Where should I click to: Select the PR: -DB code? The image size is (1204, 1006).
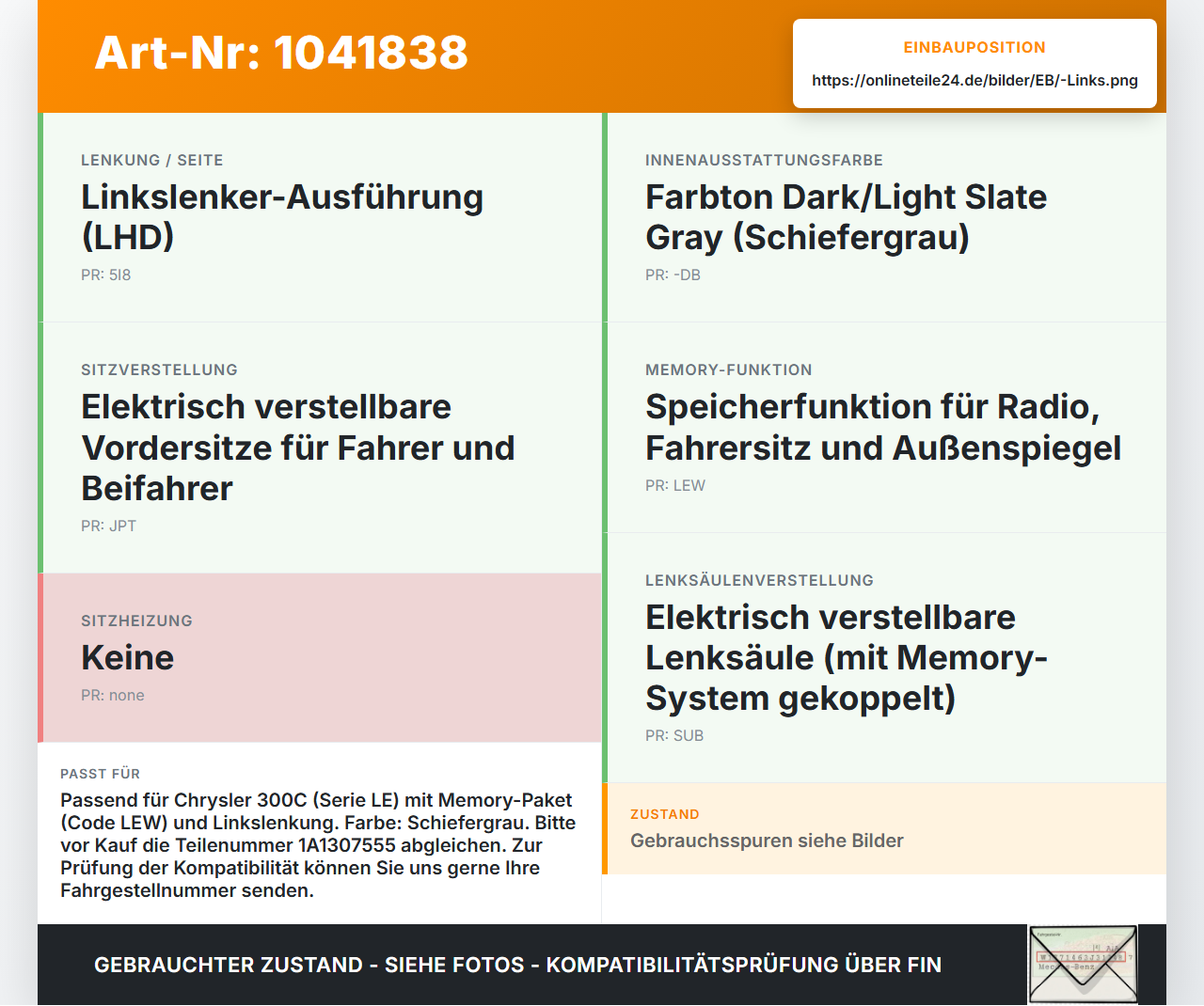coord(673,275)
